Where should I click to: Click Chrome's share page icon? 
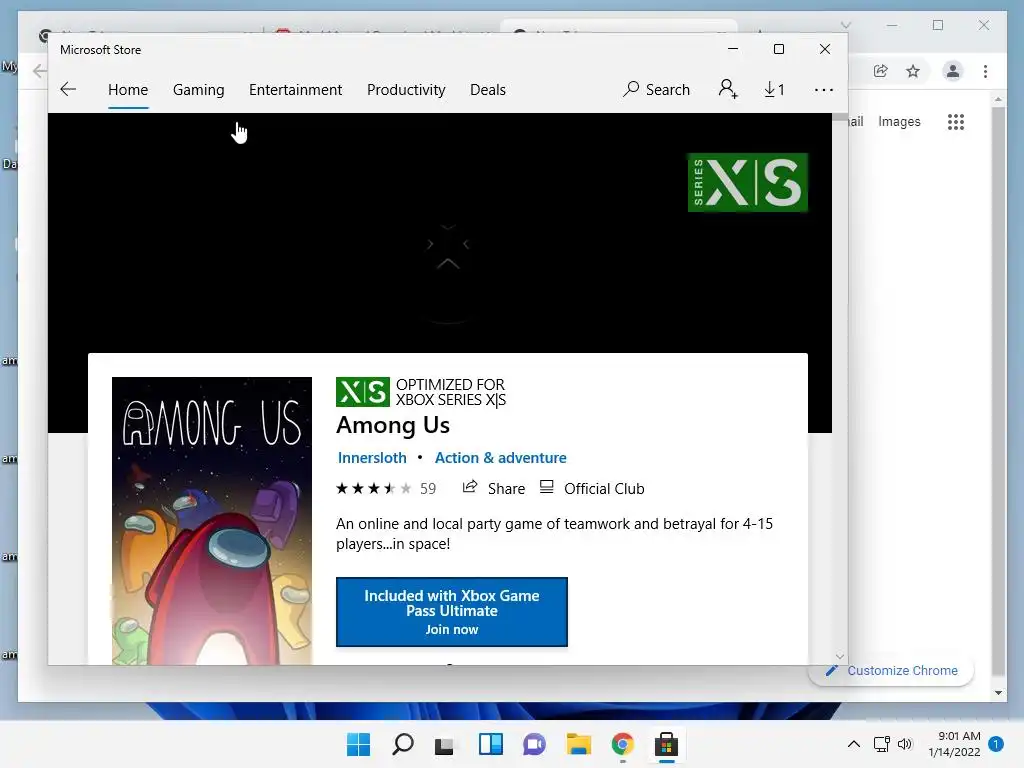click(x=880, y=71)
